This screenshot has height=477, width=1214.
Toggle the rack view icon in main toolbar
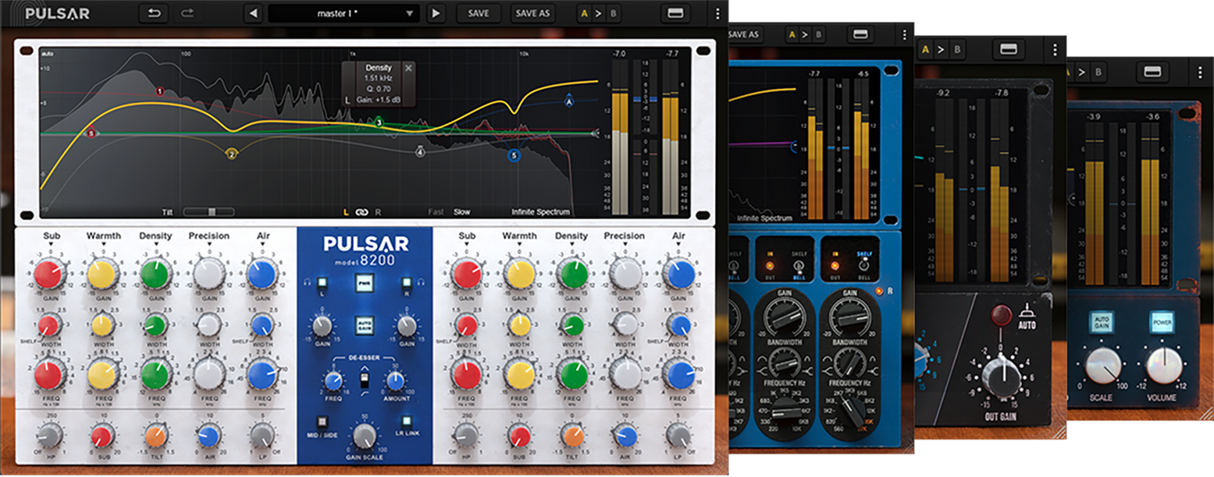coord(675,14)
